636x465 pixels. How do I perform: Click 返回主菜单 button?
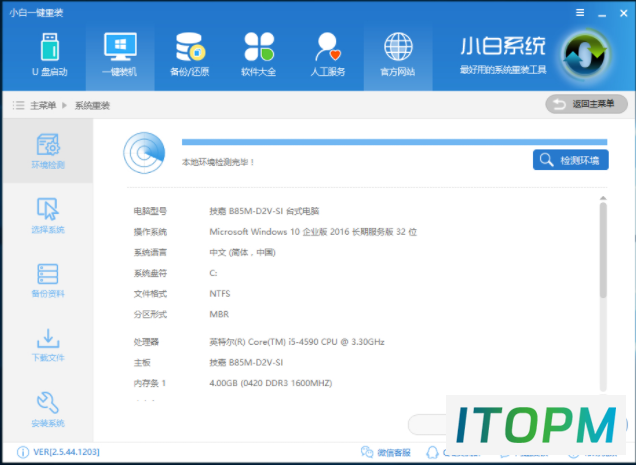click(587, 104)
